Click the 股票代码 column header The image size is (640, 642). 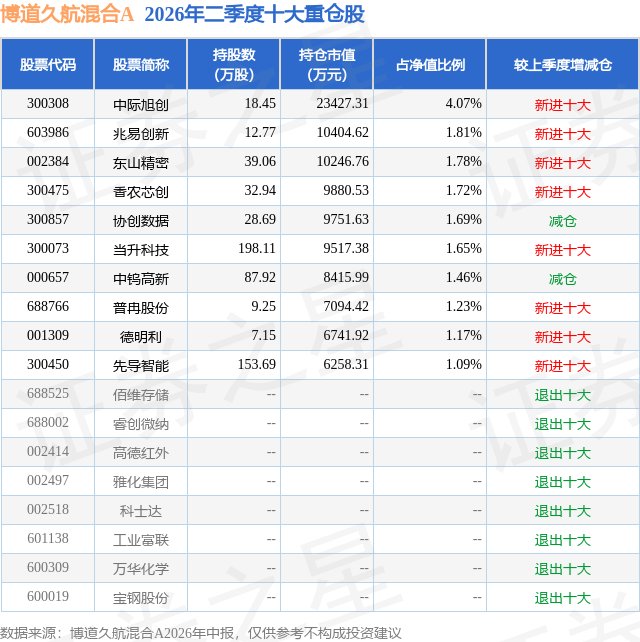pos(48,65)
